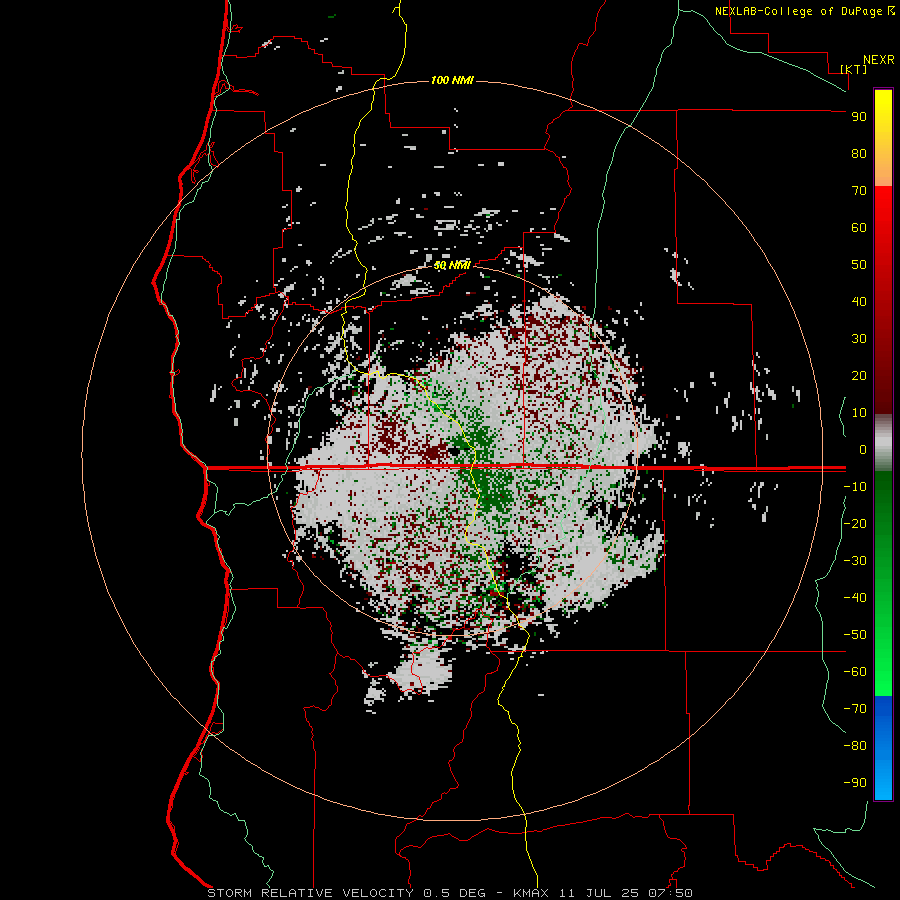The height and width of the screenshot is (900, 900).
Task: Click the -30 tick label on the scale
Action: pos(855,561)
